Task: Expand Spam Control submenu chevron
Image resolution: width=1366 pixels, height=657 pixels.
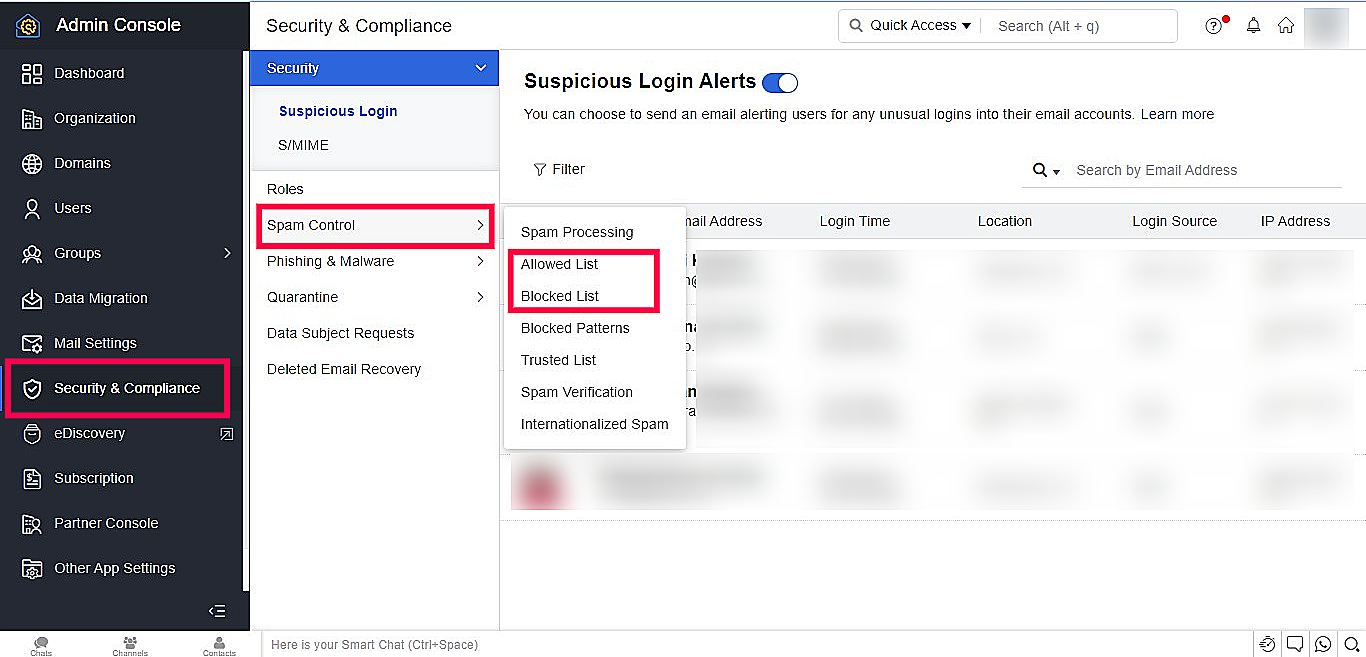Action: [x=480, y=225]
